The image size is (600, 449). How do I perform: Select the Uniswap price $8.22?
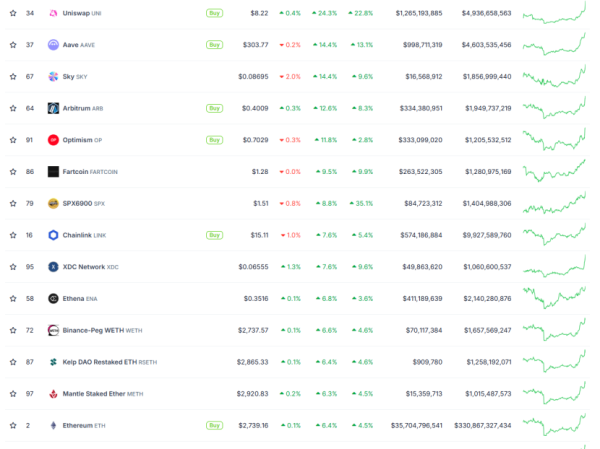(x=259, y=13)
